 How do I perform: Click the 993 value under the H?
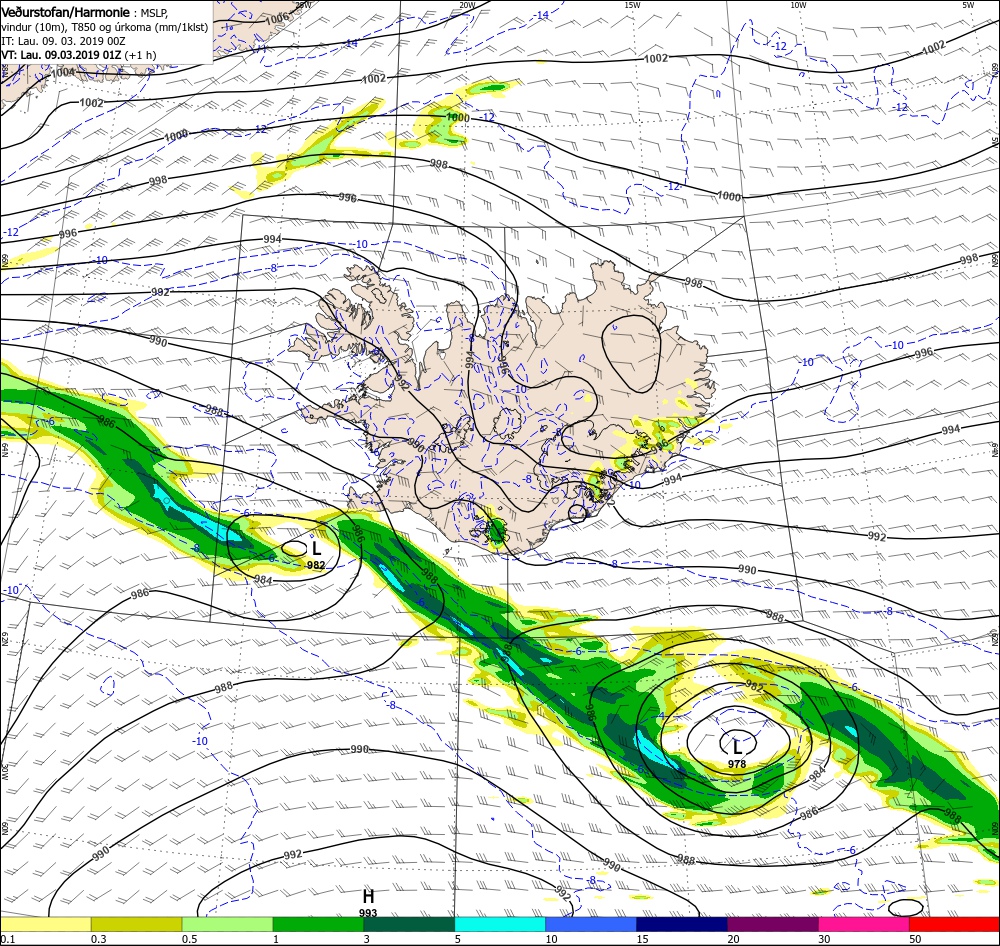point(368,913)
